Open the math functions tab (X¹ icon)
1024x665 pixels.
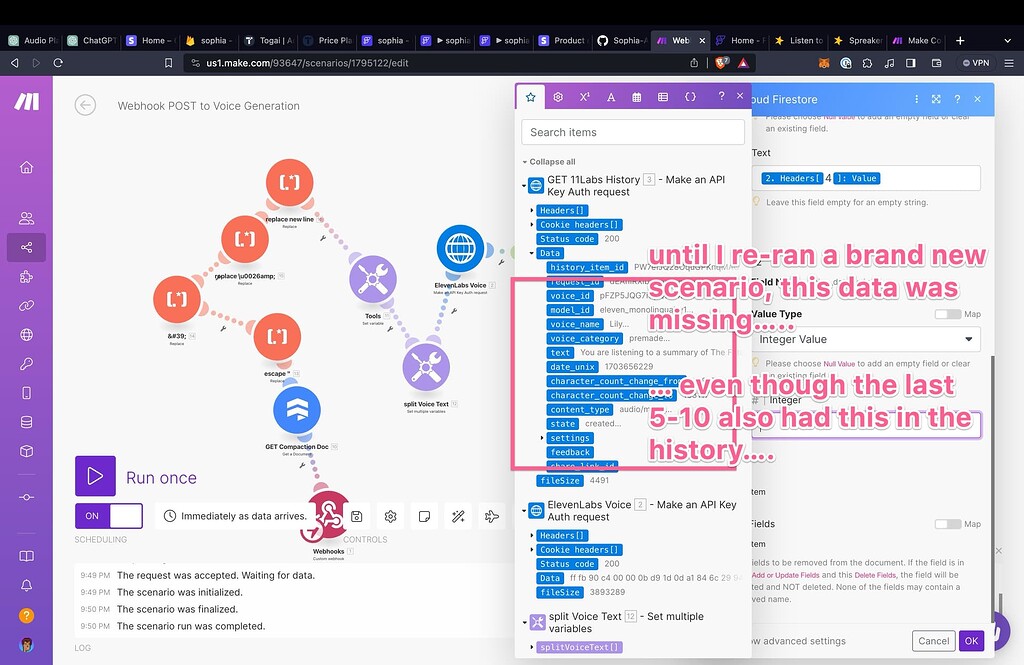point(584,97)
